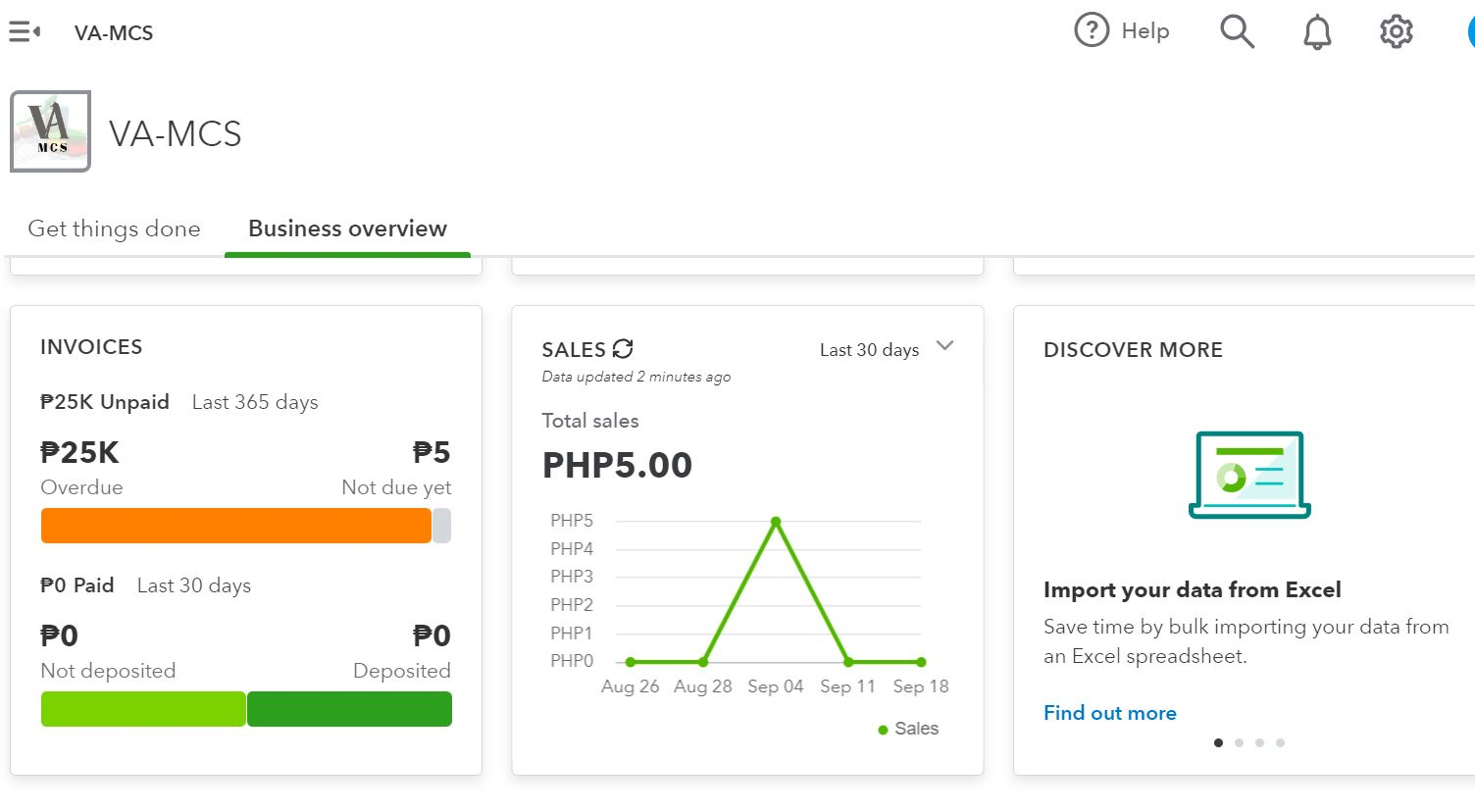Click the gray Not due yet bar
Image resolution: width=1475 pixels, height=812 pixels.
442,526
